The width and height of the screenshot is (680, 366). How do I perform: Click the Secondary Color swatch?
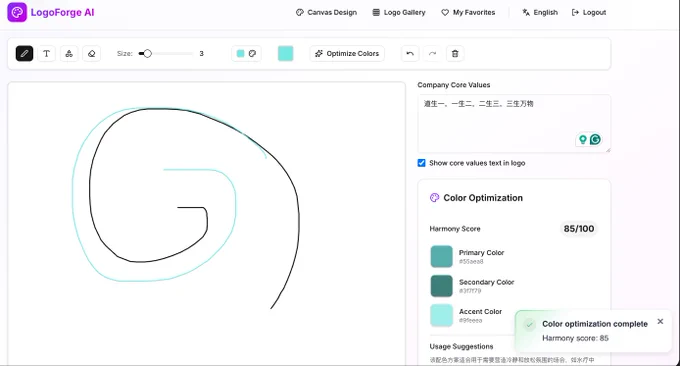(441, 286)
